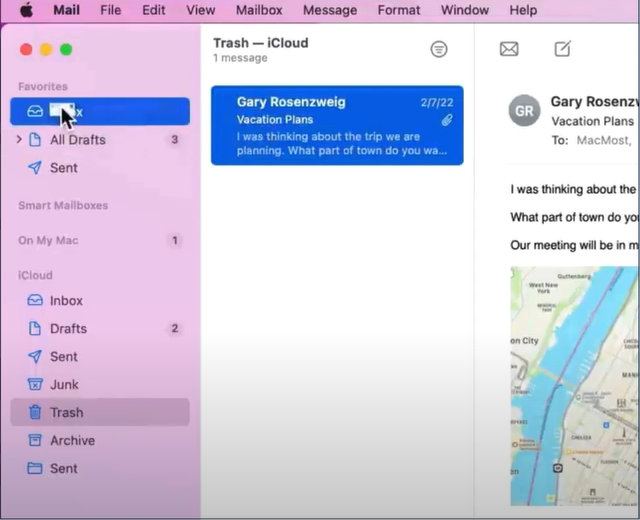The width and height of the screenshot is (640, 520).
Task: Click the Get New Mail envelope icon
Action: pos(509,49)
